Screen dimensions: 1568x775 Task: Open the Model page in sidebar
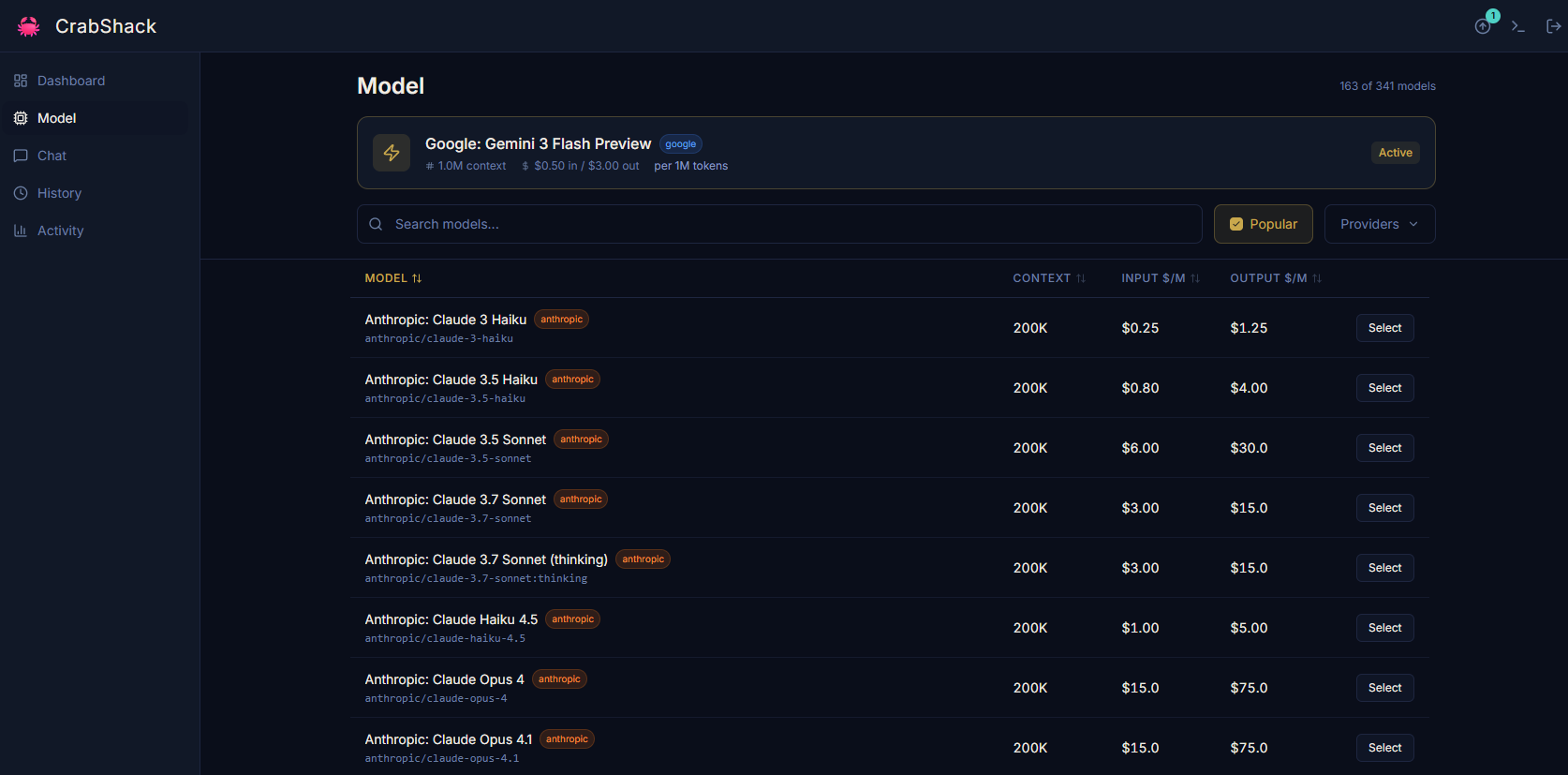pyautogui.click(x=94, y=118)
